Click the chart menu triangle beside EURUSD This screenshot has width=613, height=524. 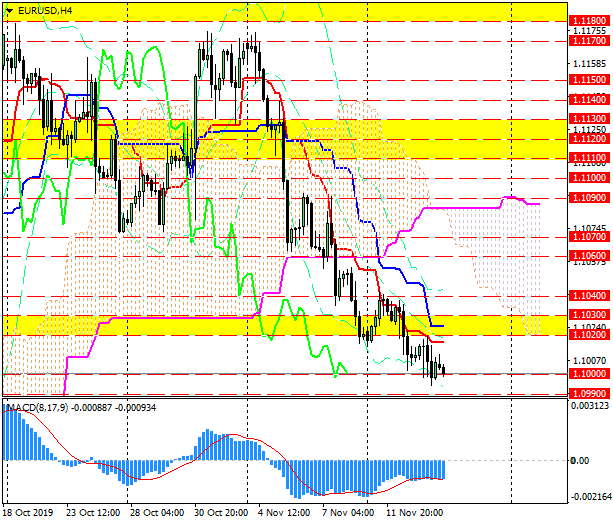pos(8,10)
